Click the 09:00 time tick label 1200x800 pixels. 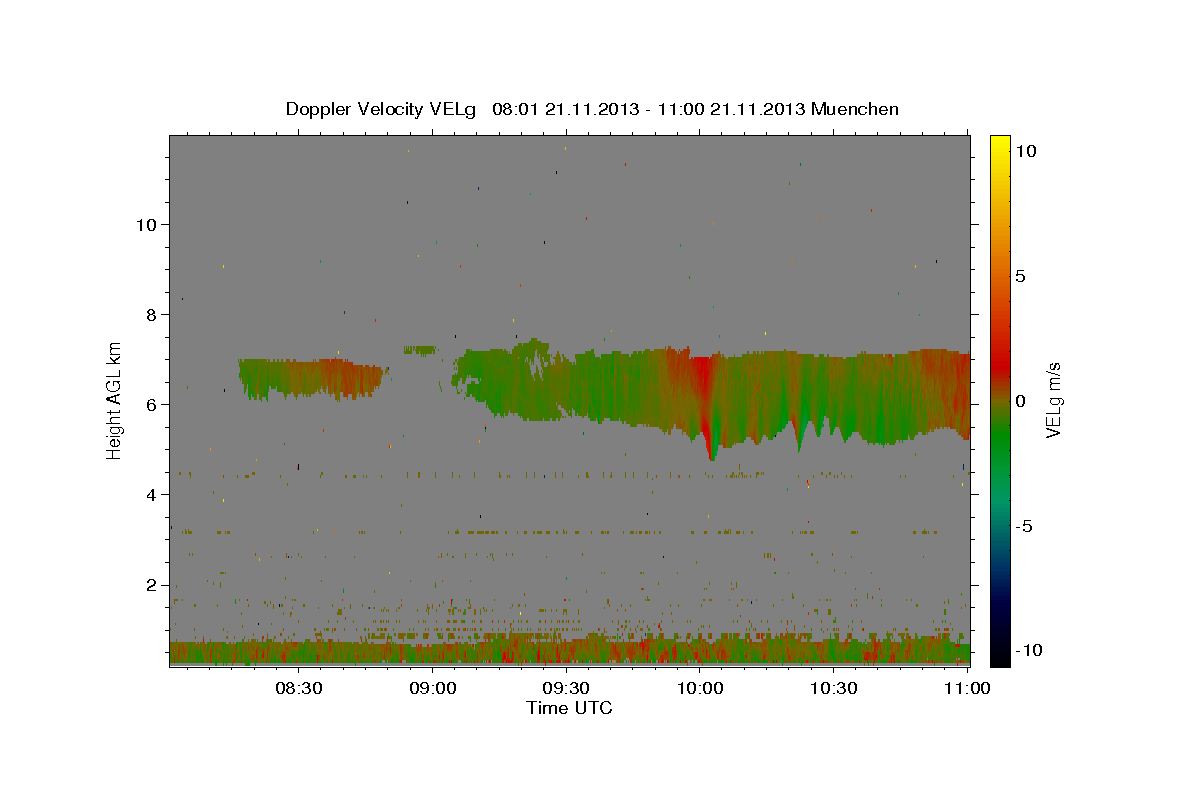click(x=432, y=688)
